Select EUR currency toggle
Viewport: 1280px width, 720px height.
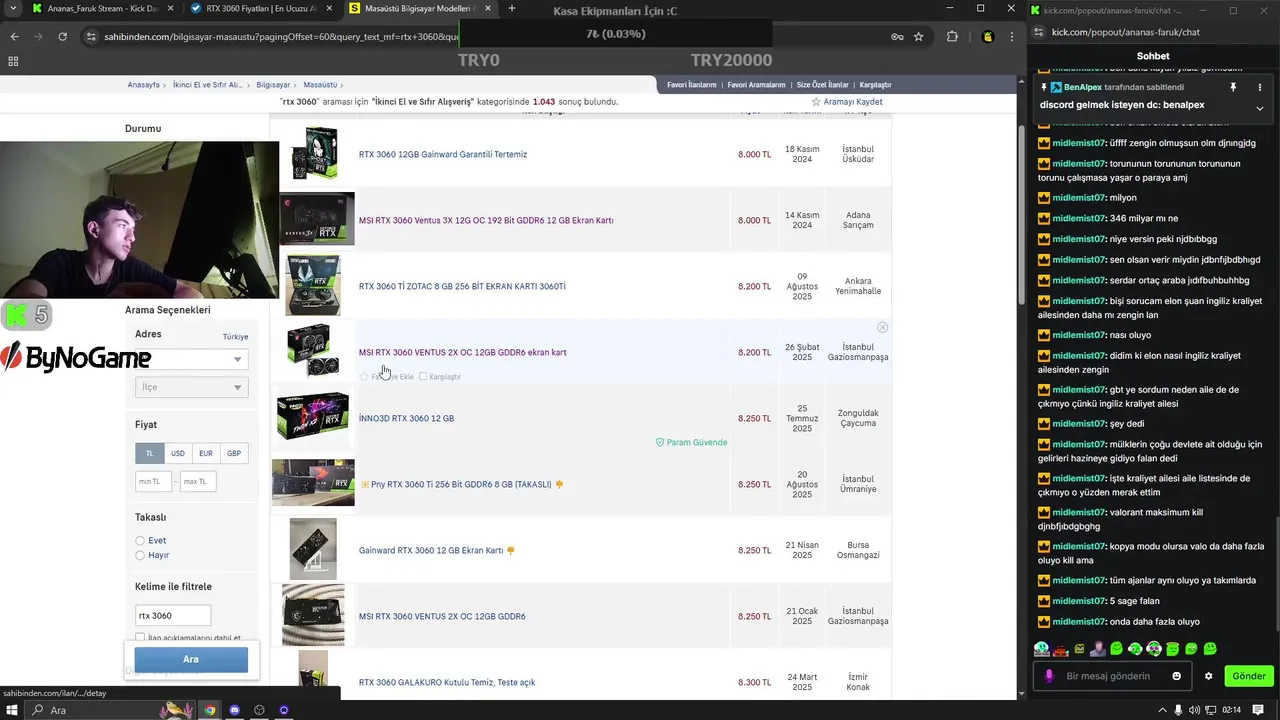(x=205, y=453)
